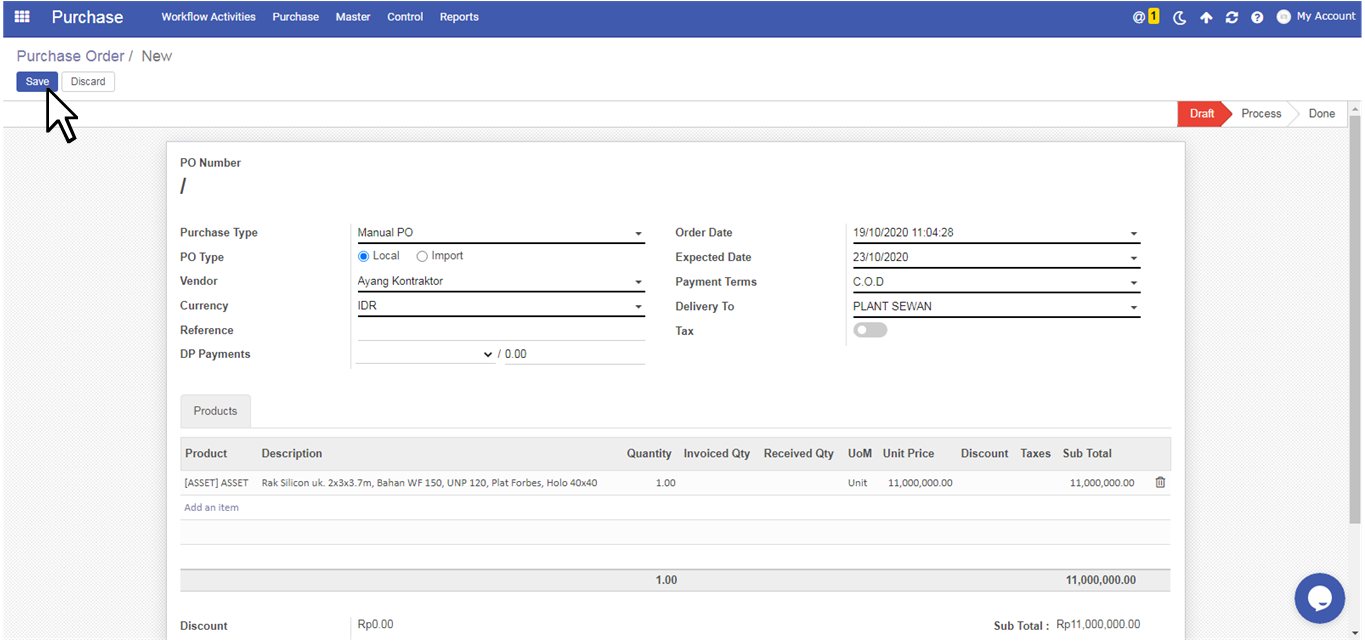Click the refresh arrows icon

coord(1231,18)
